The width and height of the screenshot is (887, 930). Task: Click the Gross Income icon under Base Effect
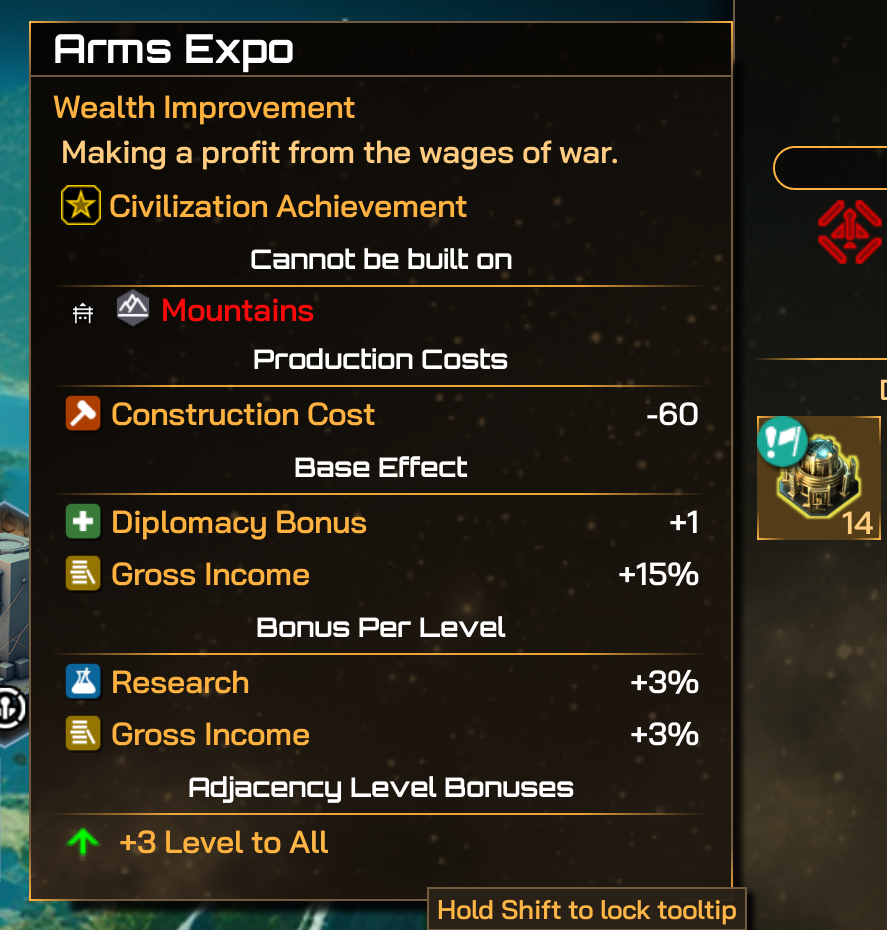(83, 574)
